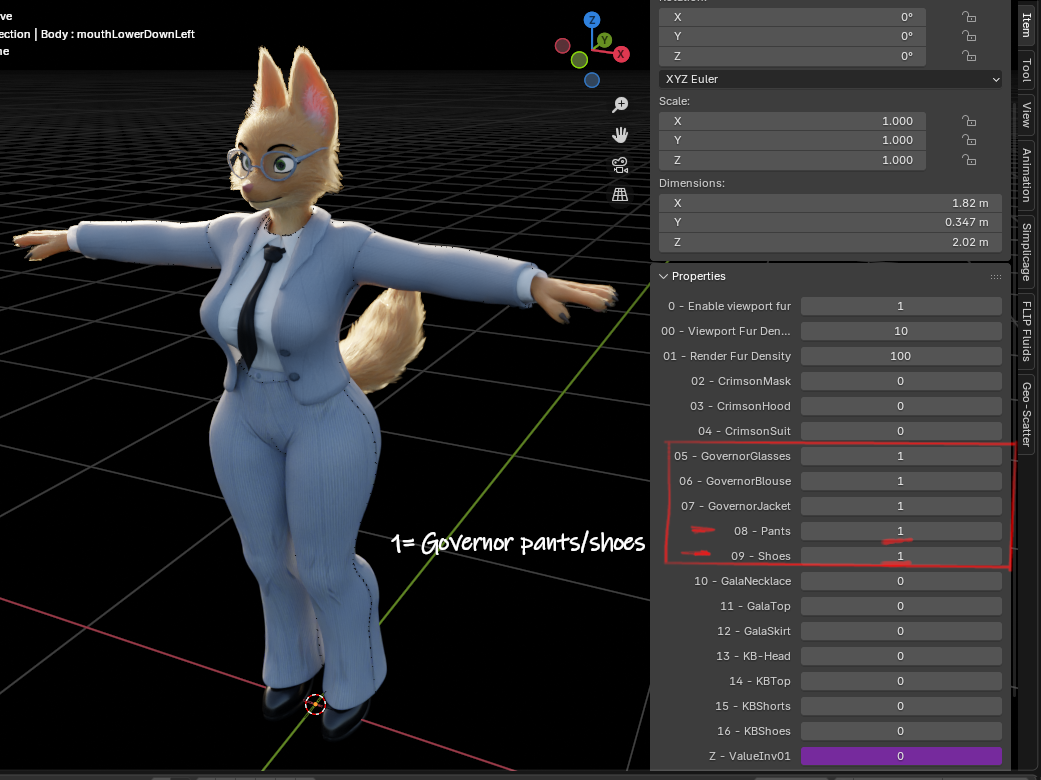The width and height of the screenshot is (1041, 780).
Task: Click the CrimsonHood property value
Action: click(x=901, y=406)
